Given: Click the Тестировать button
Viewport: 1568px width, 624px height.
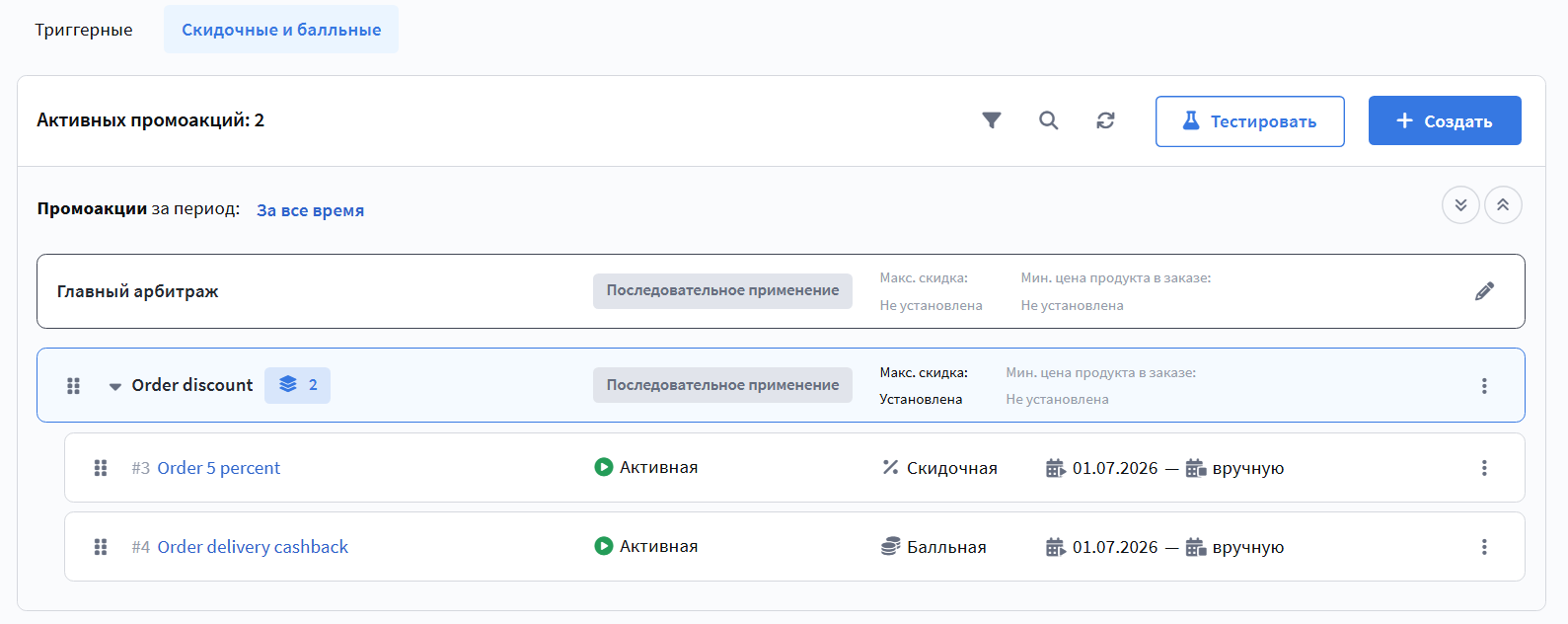Looking at the screenshot, I should 1250,121.
